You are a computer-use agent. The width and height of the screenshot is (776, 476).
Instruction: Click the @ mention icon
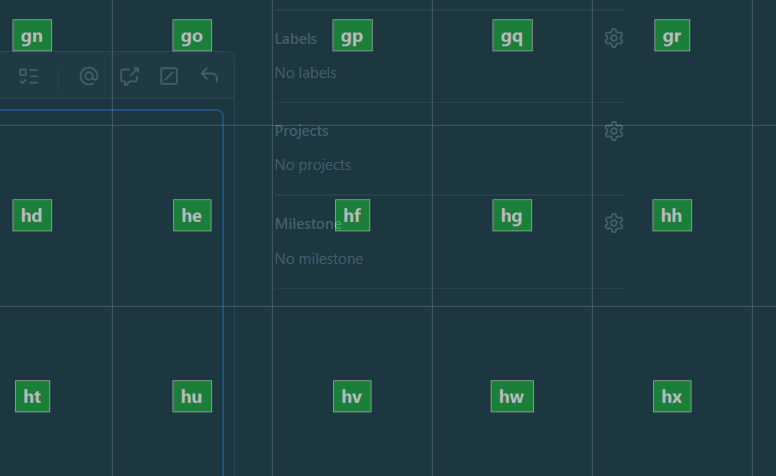(x=89, y=76)
